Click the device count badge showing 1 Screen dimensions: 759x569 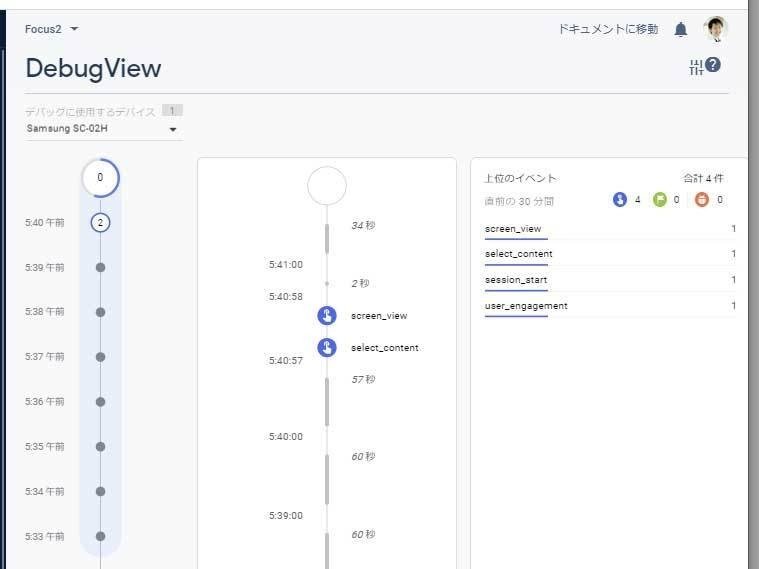pyautogui.click(x=172, y=110)
